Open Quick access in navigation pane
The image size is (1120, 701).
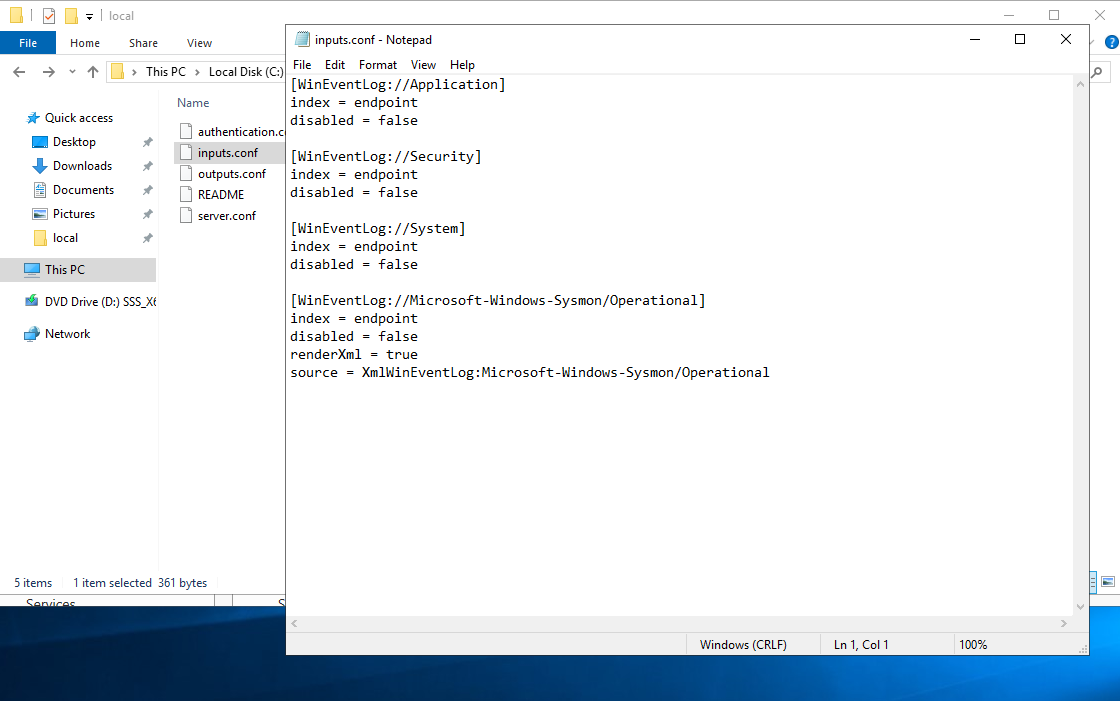(79, 118)
